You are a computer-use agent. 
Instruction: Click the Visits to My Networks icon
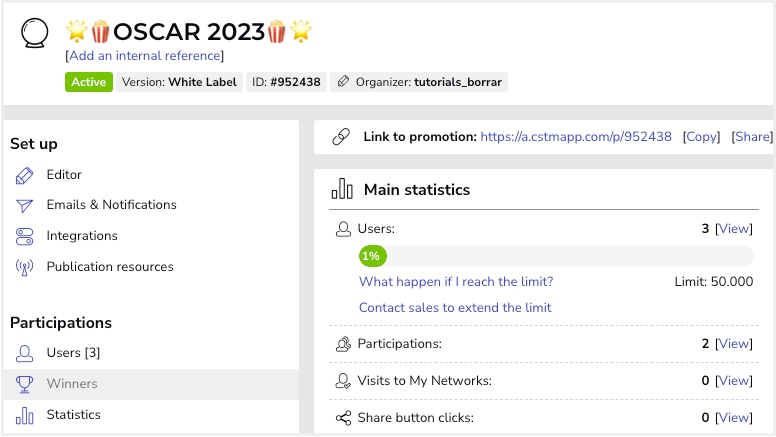(x=343, y=381)
